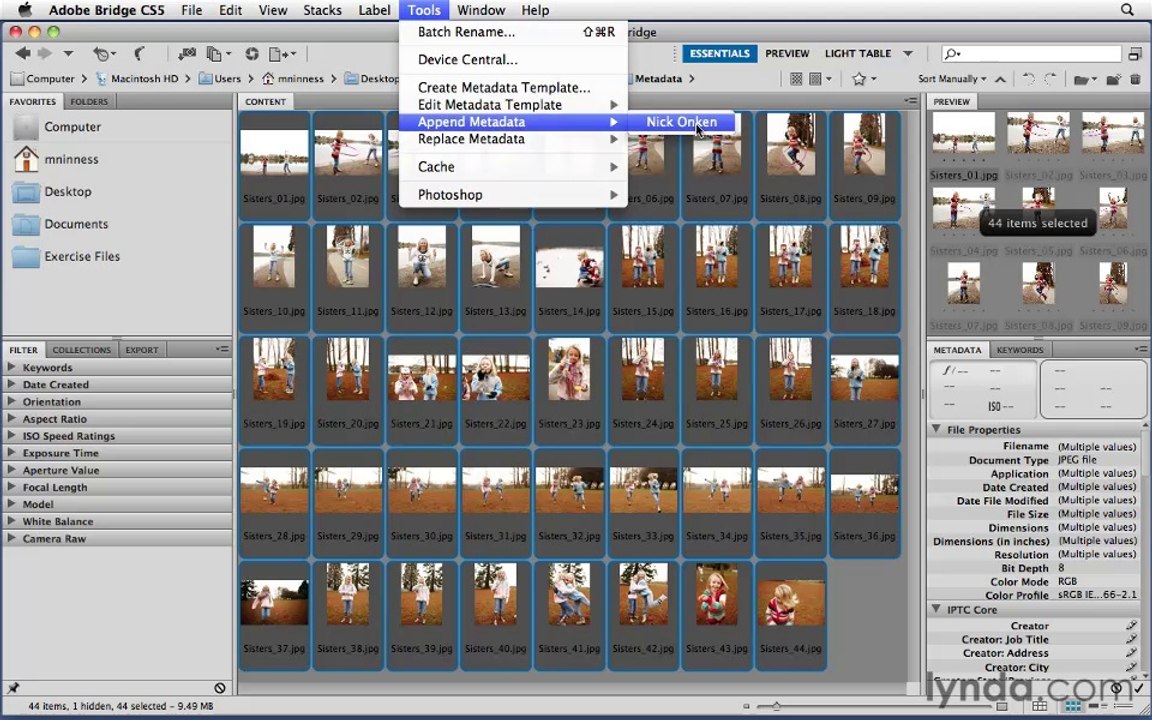Collapse the IPTC Core section
The width and height of the screenshot is (1152, 720).
937,609
